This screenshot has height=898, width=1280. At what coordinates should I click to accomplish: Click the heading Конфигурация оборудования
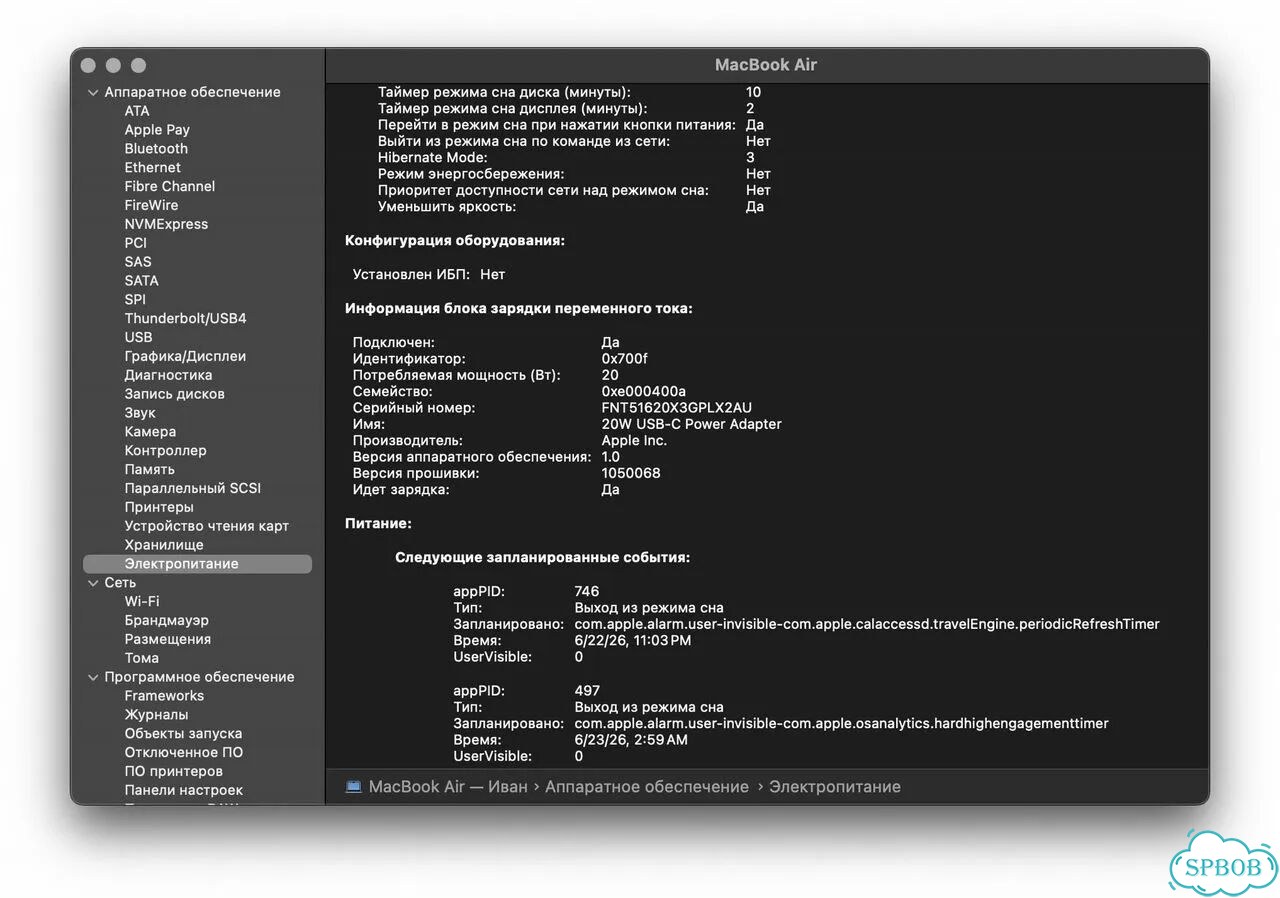pos(455,241)
